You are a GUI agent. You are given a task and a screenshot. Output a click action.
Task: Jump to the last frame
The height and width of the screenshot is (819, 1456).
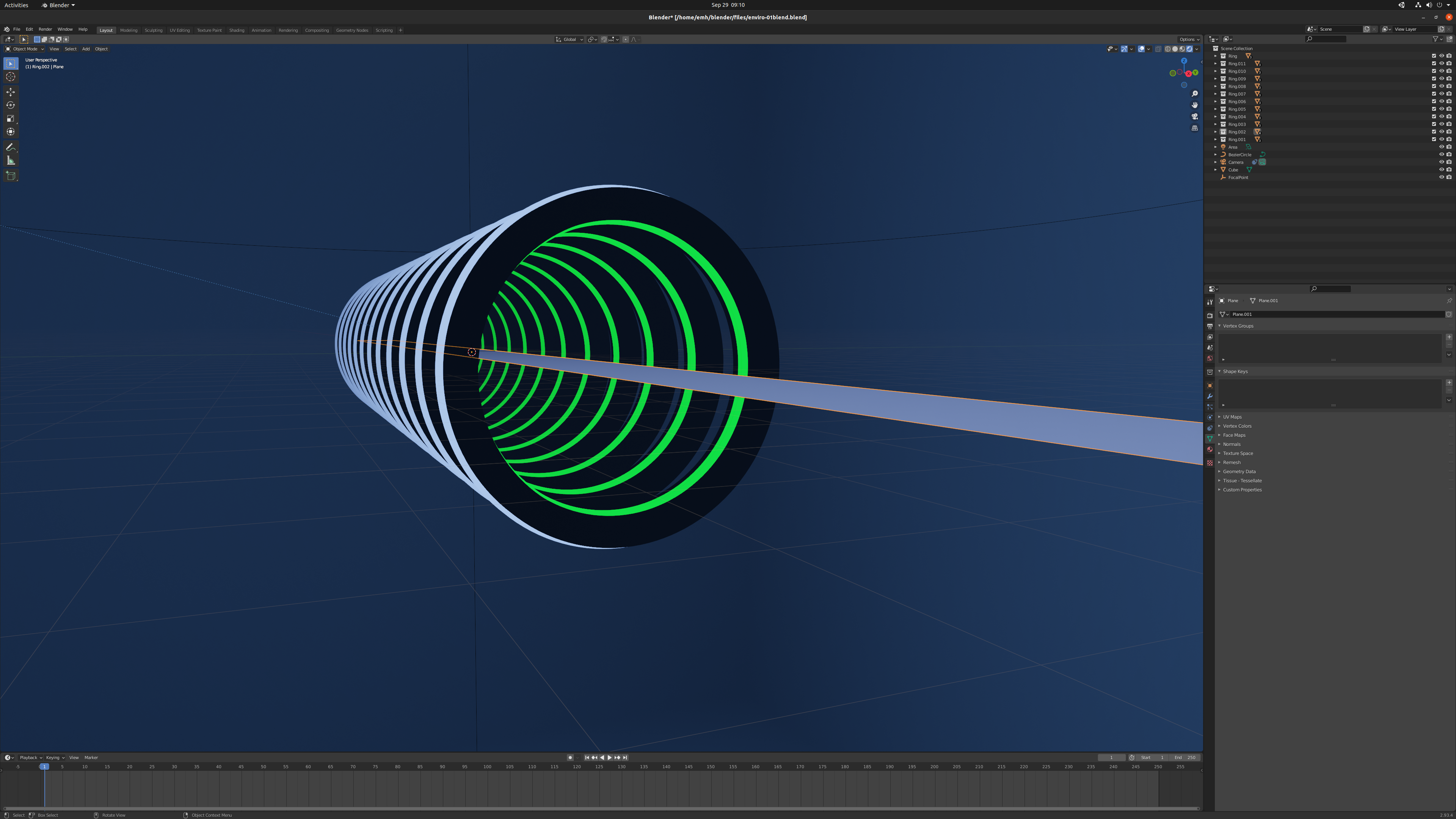pos(624,758)
